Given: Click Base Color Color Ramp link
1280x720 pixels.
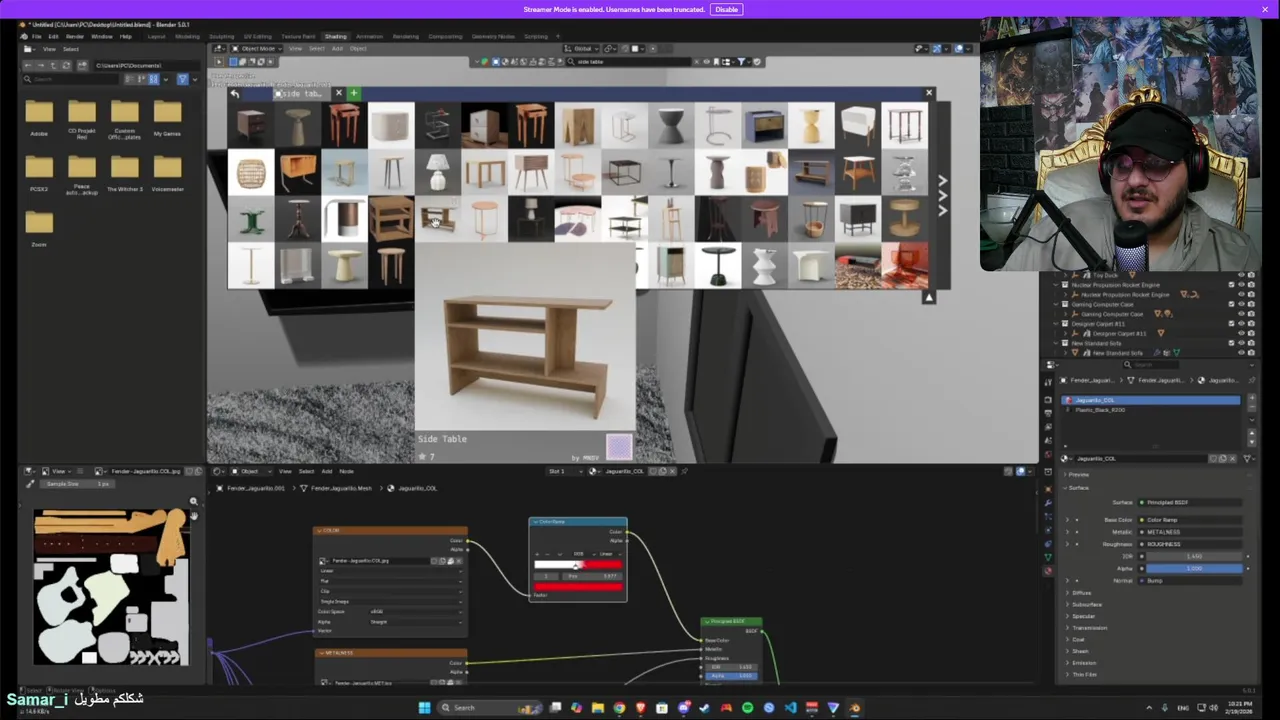Looking at the screenshot, I should pos(1190,520).
